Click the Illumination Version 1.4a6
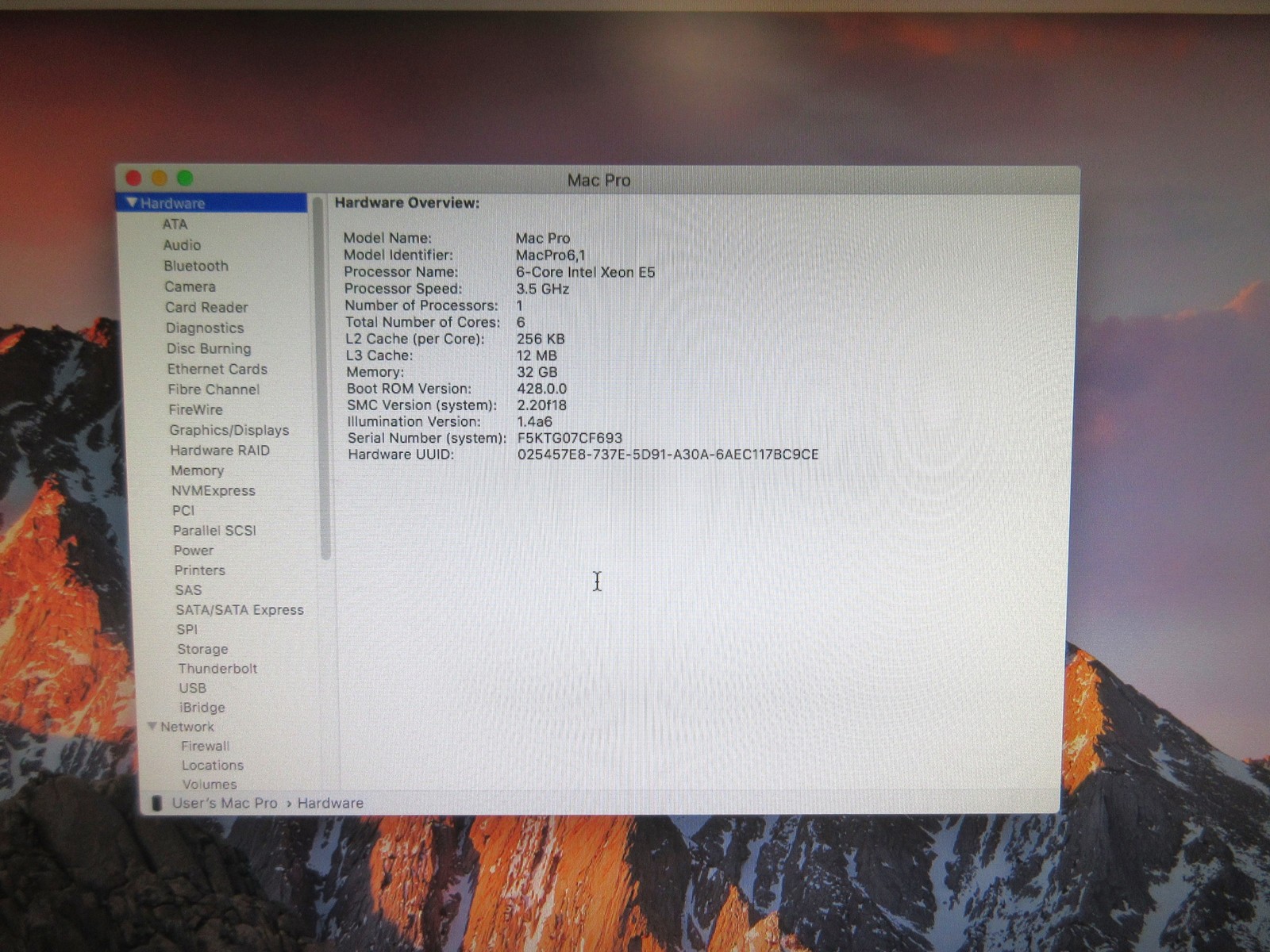Image resolution: width=1270 pixels, height=952 pixels. (535, 422)
